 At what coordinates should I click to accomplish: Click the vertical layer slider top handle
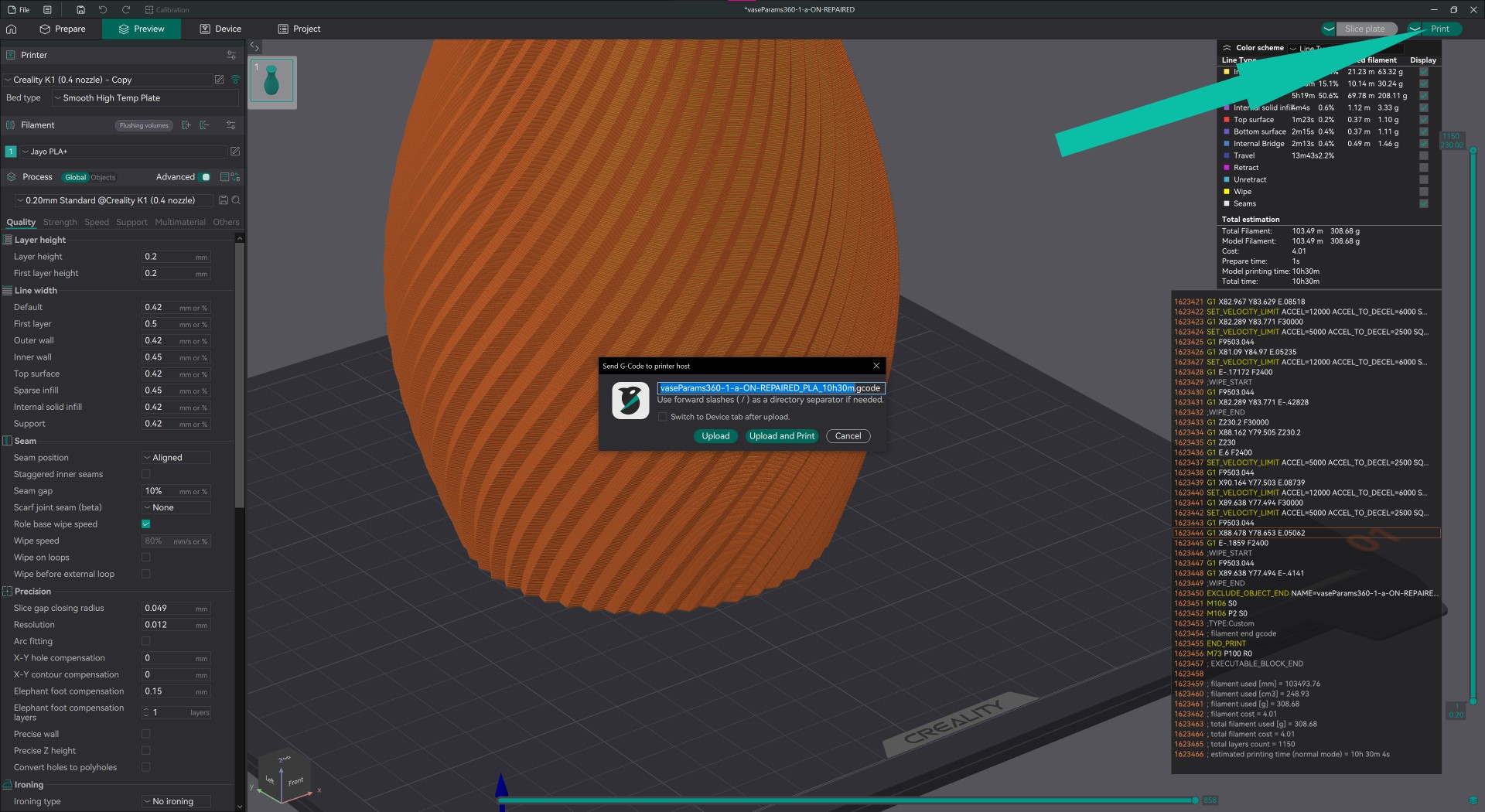(1473, 150)
